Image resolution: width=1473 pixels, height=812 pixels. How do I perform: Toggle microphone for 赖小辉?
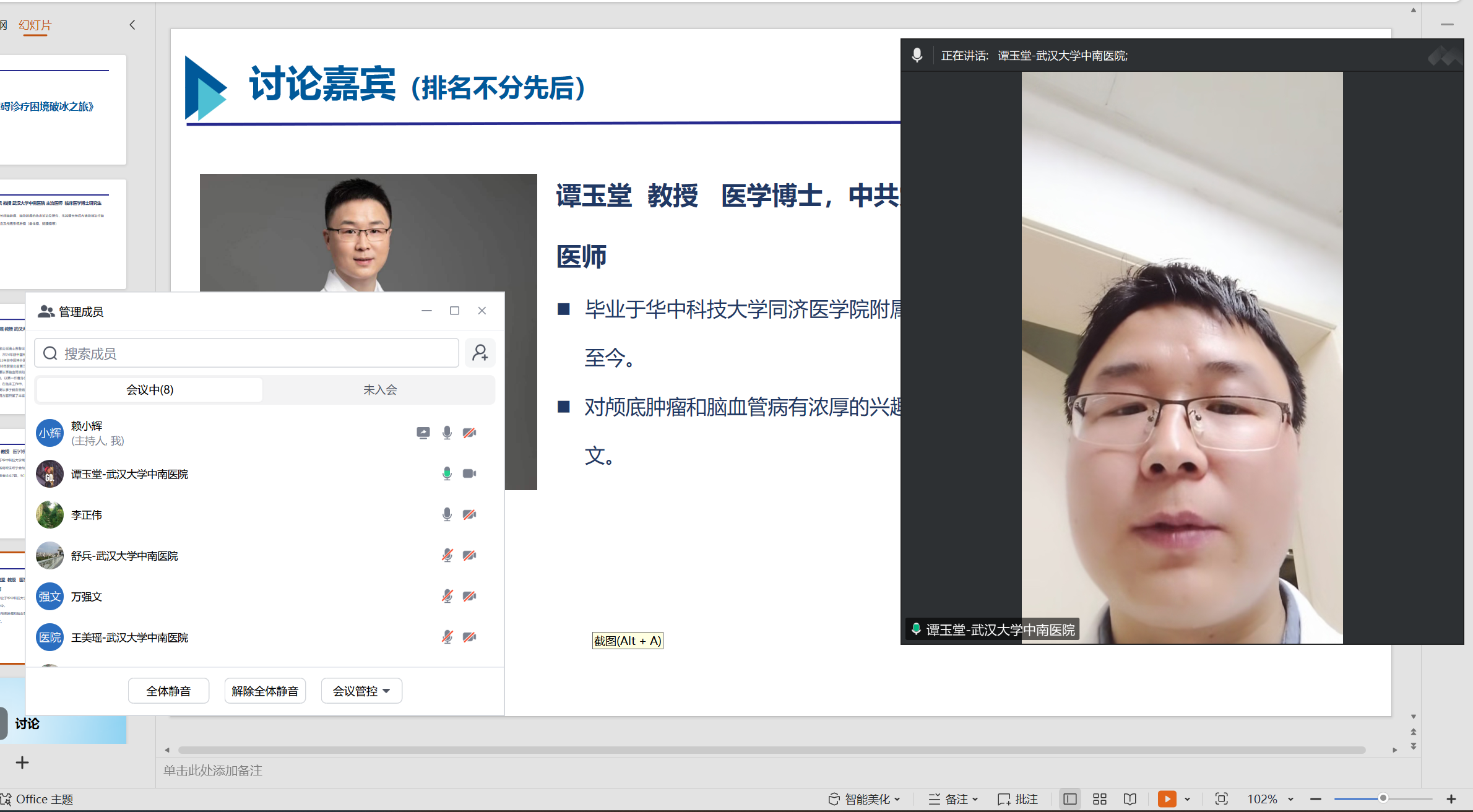coord(447,433)
